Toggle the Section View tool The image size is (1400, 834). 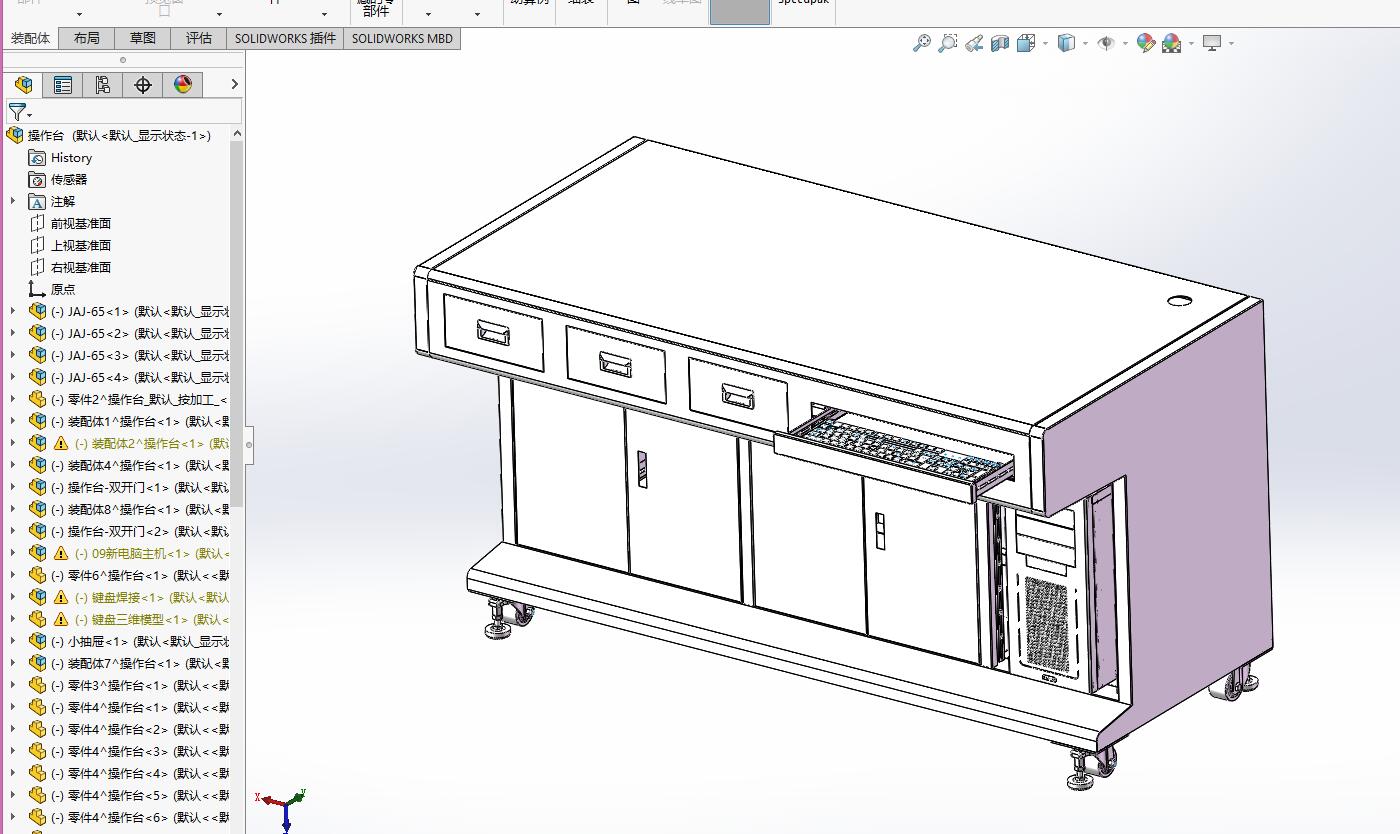point(999,43)
